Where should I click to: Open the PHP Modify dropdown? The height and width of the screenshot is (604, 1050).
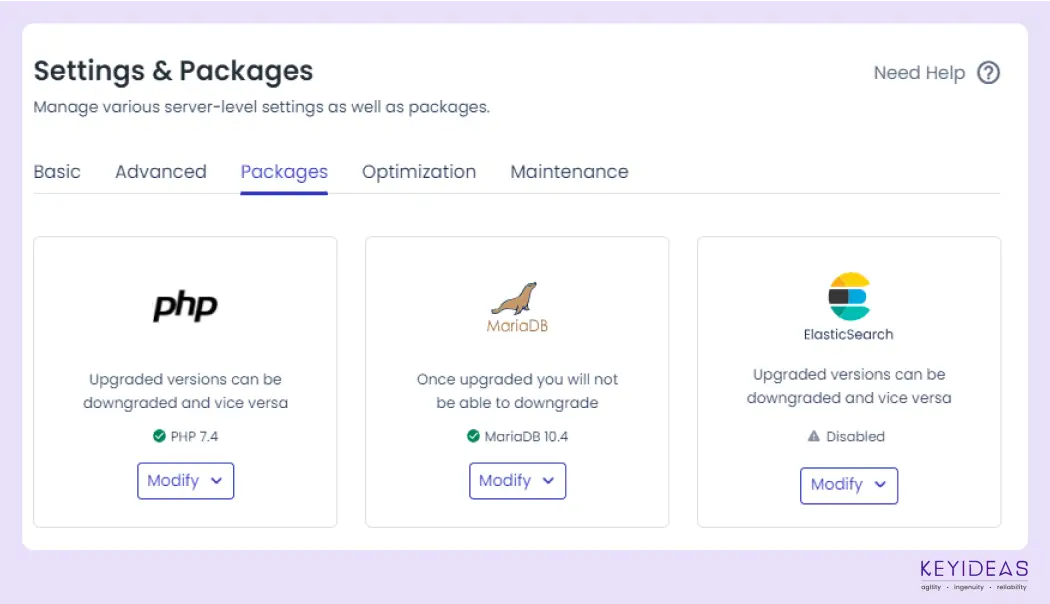tap(185, 481)
